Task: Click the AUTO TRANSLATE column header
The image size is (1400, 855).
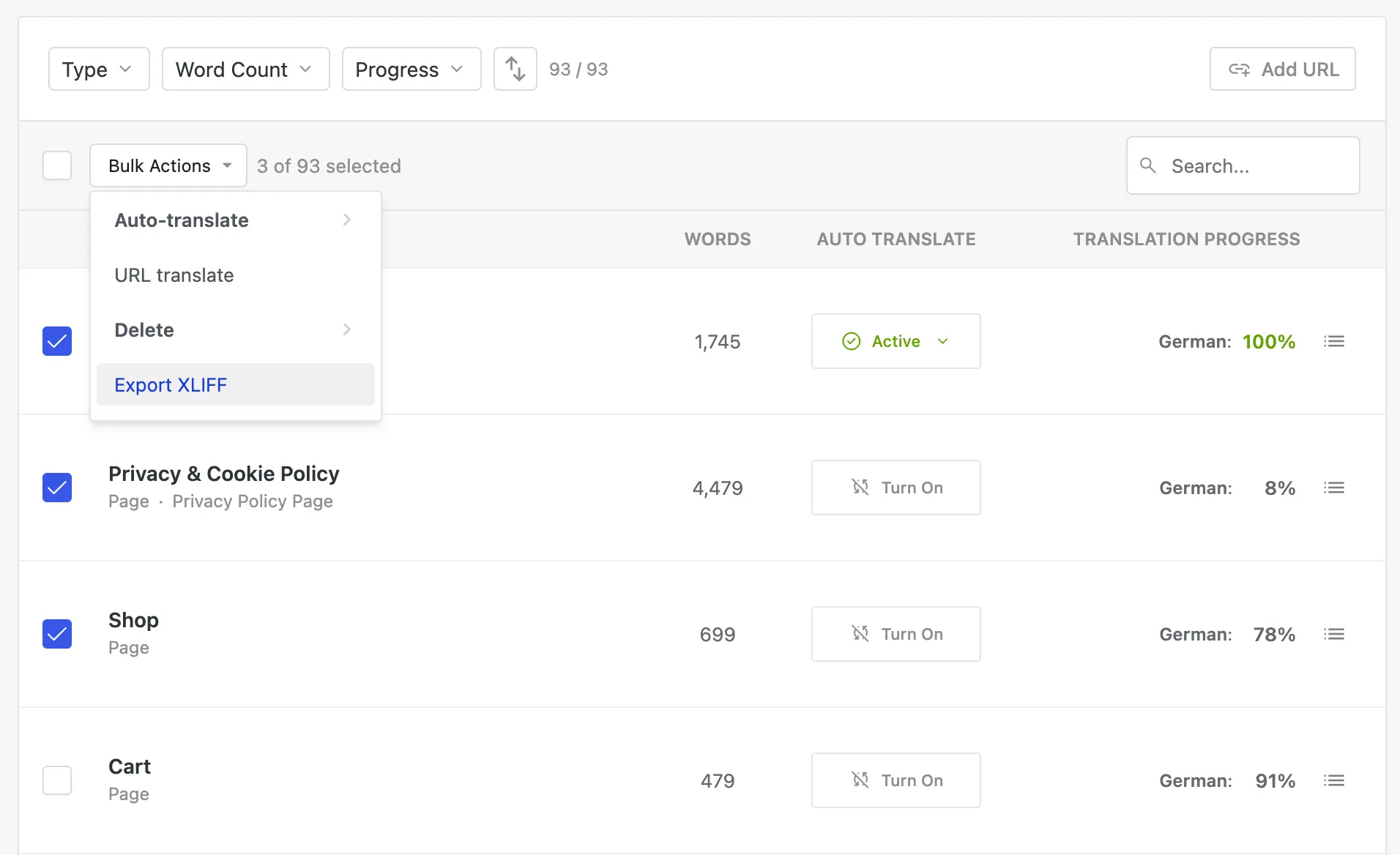Action: pos(896,239)
